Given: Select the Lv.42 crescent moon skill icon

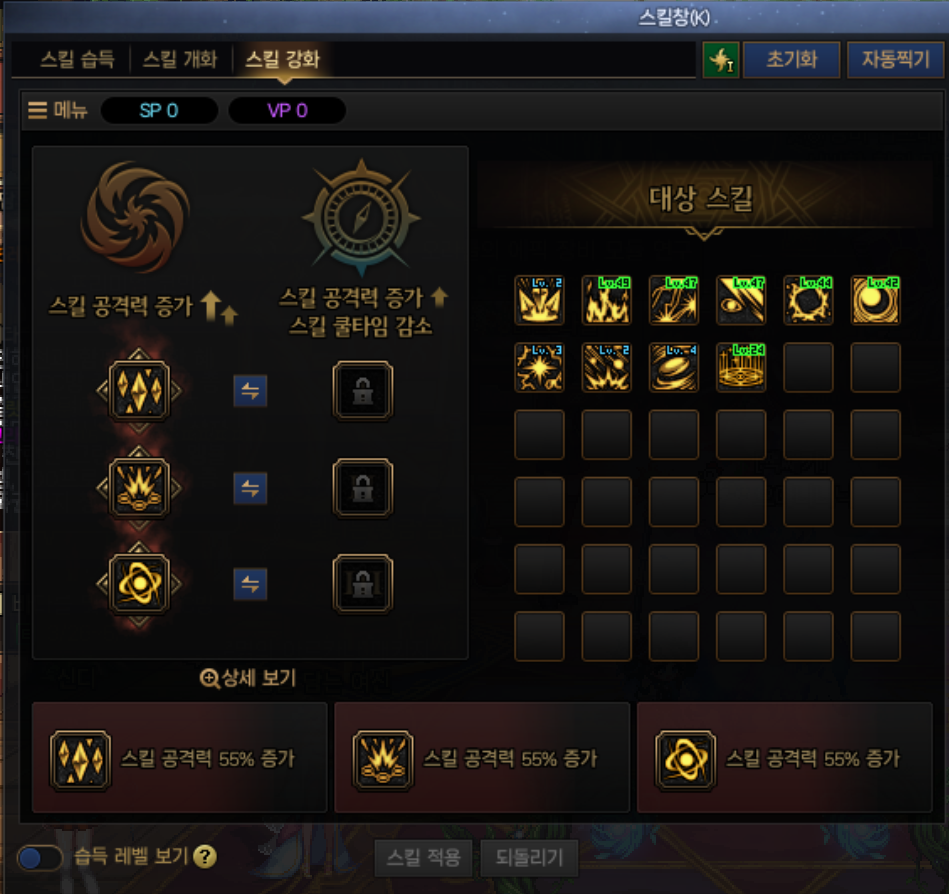Looking at the screenshot, I should point(875,300).
